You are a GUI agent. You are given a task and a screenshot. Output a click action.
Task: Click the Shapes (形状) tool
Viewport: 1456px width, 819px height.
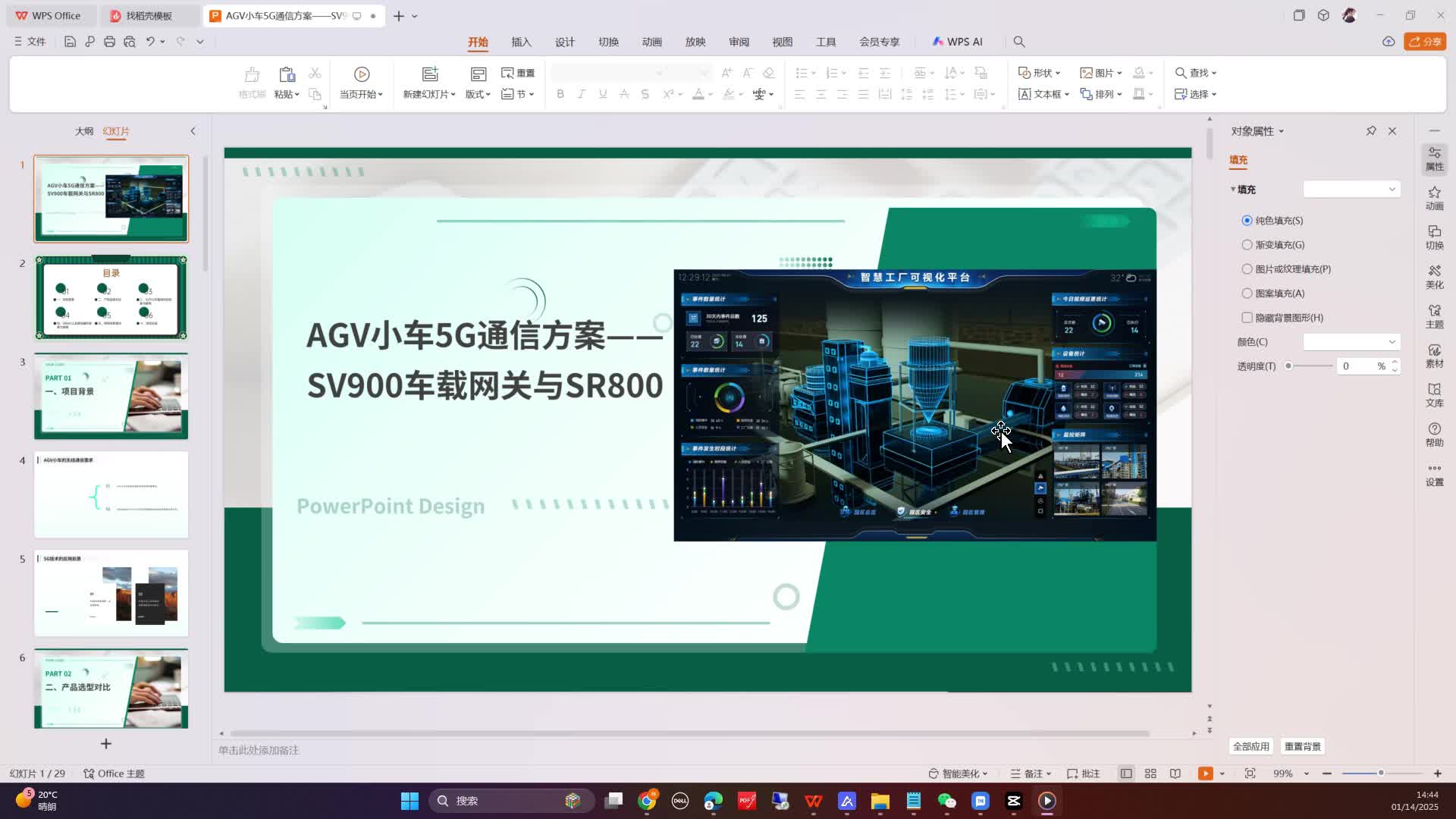(x=1039, y=73)
